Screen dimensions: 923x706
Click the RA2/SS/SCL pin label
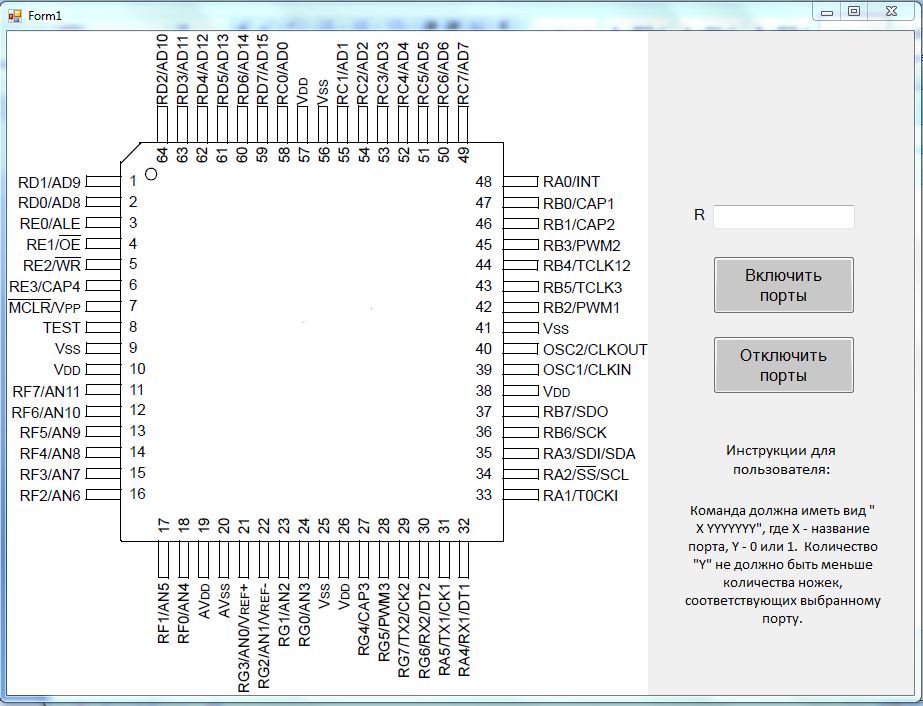click(x=586, y=475)
